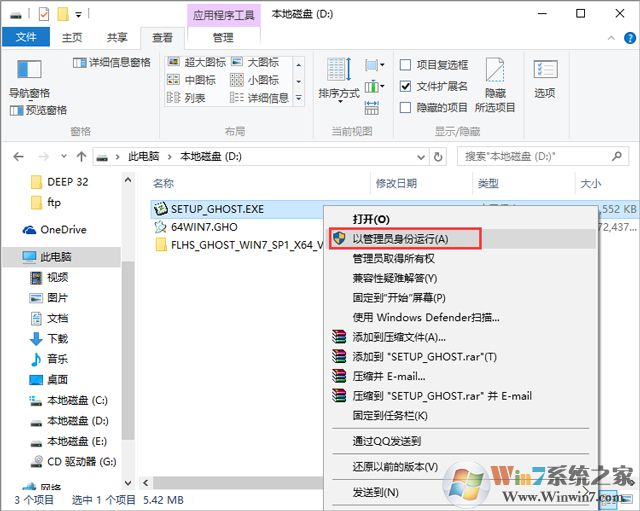This screenshot has height=511, width=640.
Task: Scan with Windows Defender menu item
Action: pyautogui.click(x=463, y=318)
